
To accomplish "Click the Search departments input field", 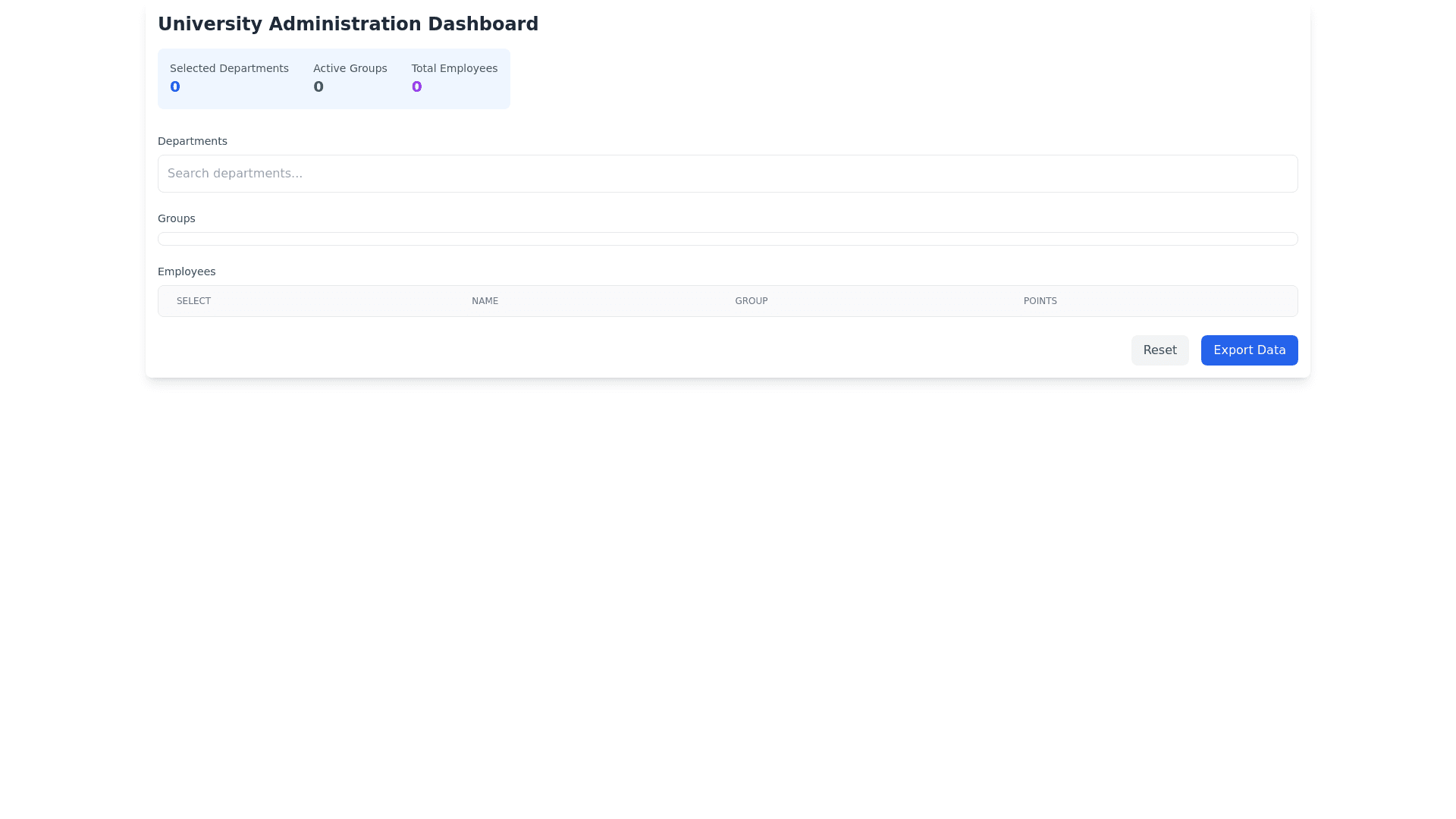I will coord(727,174).
